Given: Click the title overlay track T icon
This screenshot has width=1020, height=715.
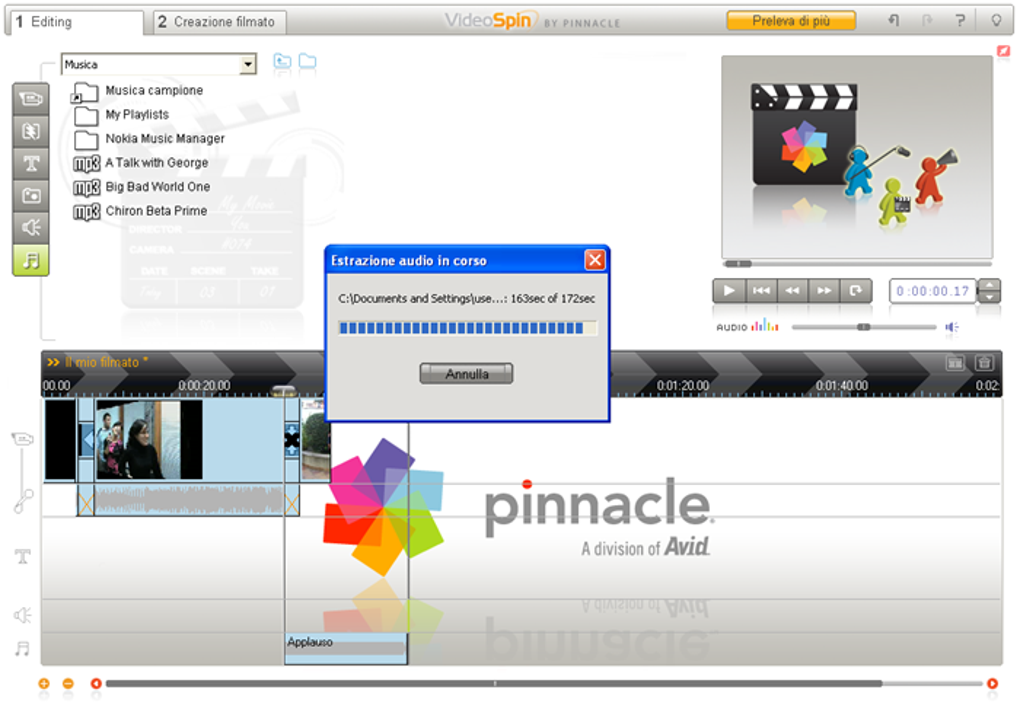Looking at the screenshot, I should [x=23, y=556].
